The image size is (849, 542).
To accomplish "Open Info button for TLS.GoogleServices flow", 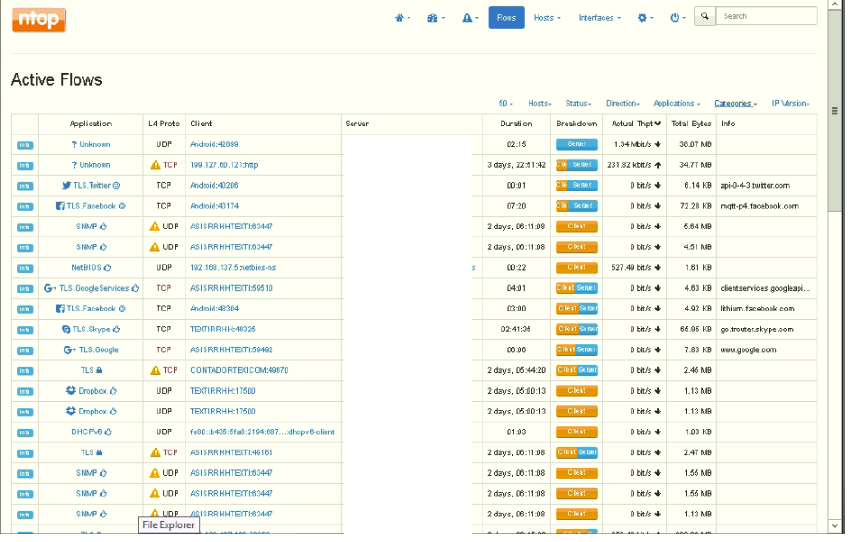I will [x=25, y=289].
